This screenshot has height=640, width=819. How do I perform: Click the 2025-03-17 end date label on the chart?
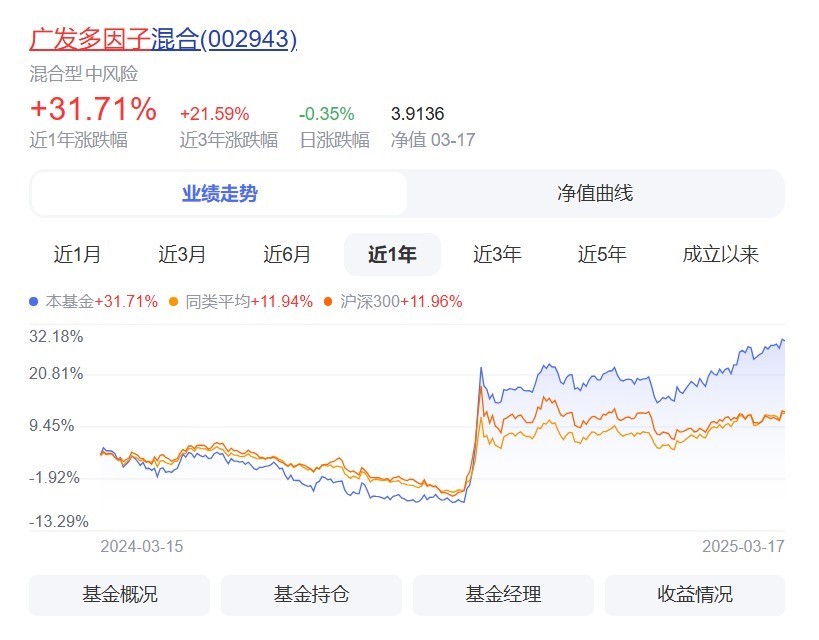742,547
